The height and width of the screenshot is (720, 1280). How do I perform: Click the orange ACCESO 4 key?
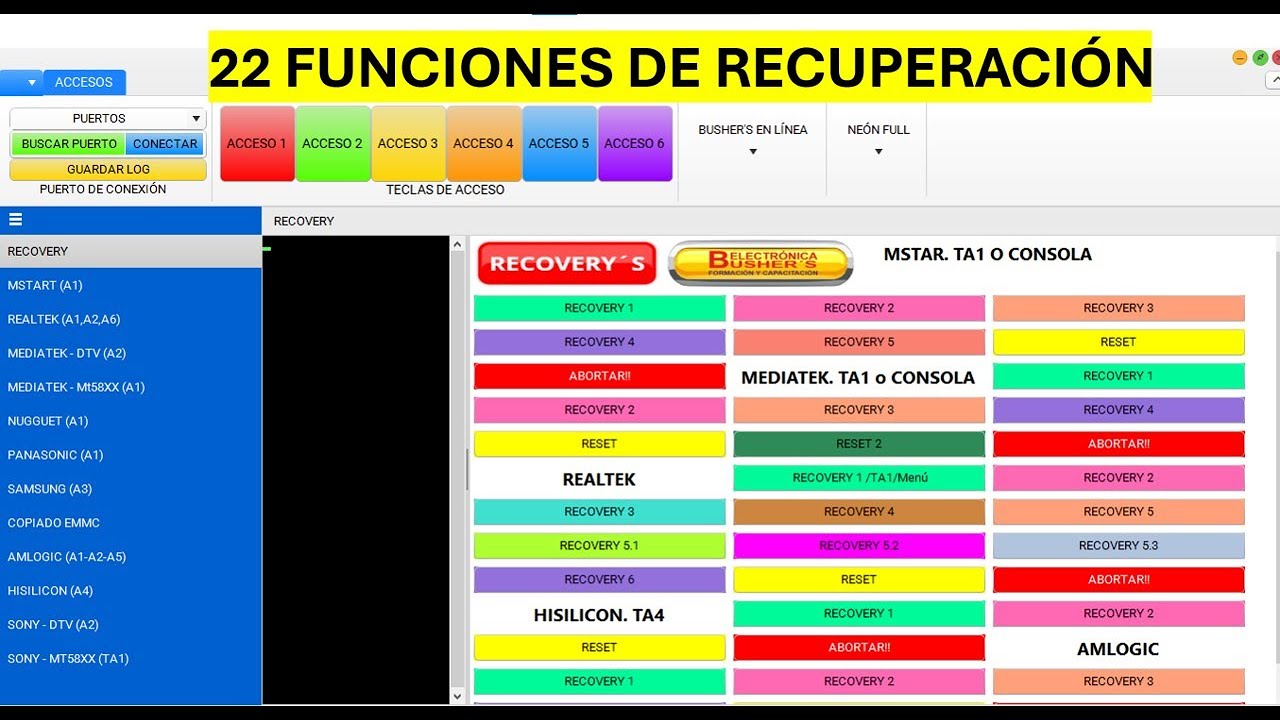click(483, 144)
